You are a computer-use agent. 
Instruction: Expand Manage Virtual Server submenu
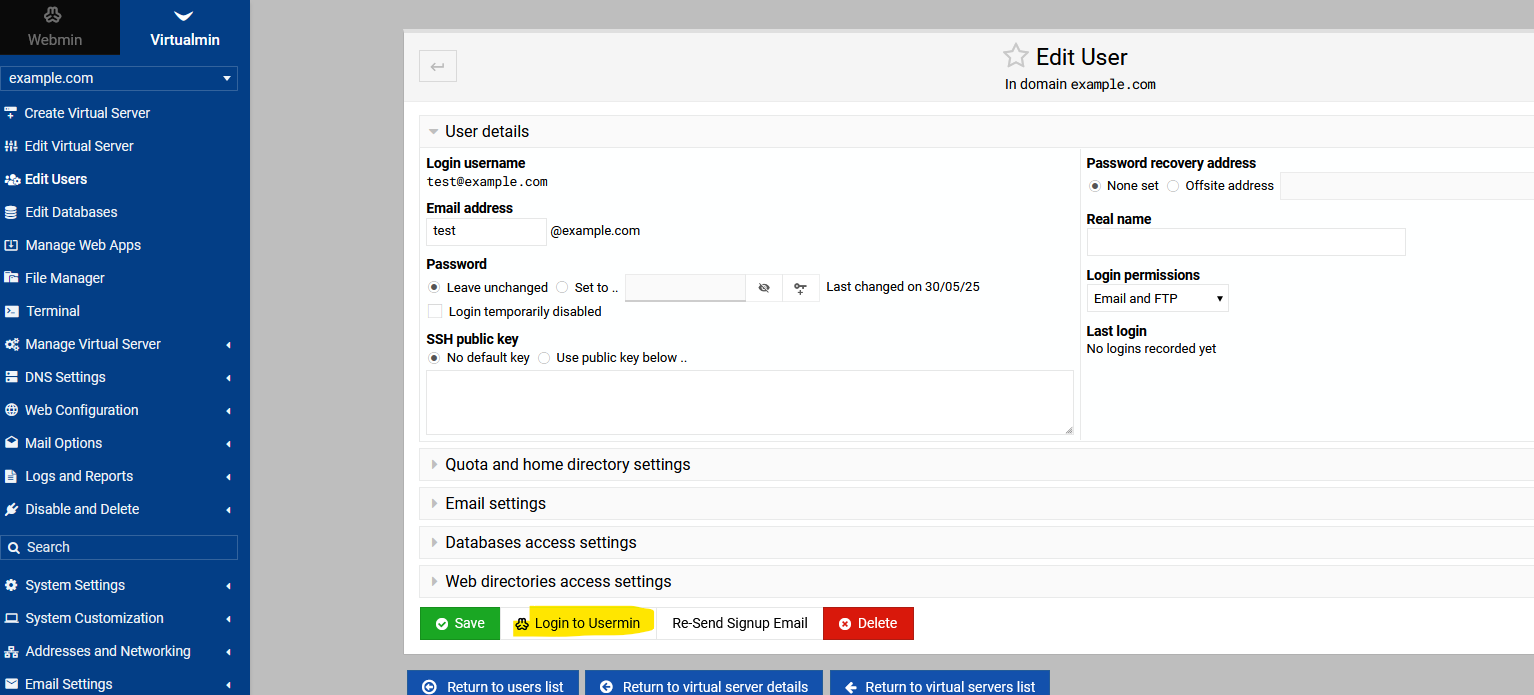228,345
